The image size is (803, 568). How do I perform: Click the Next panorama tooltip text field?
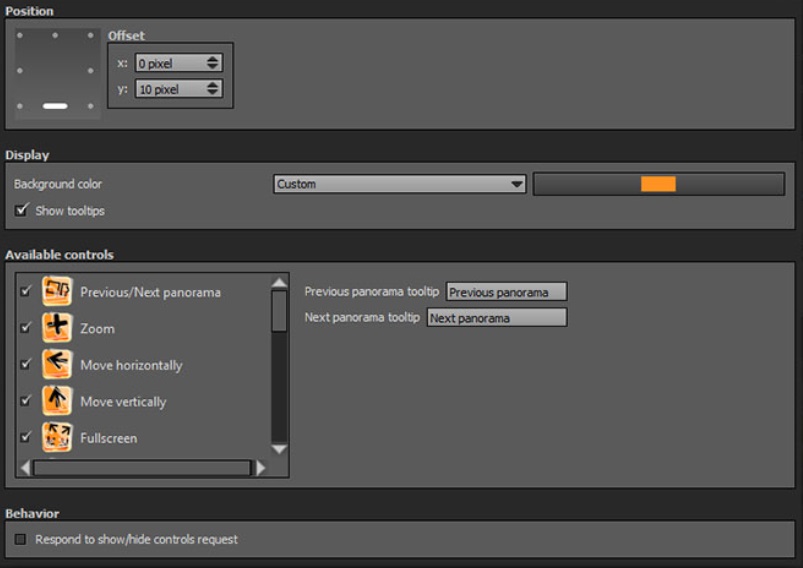coord(497,318)
